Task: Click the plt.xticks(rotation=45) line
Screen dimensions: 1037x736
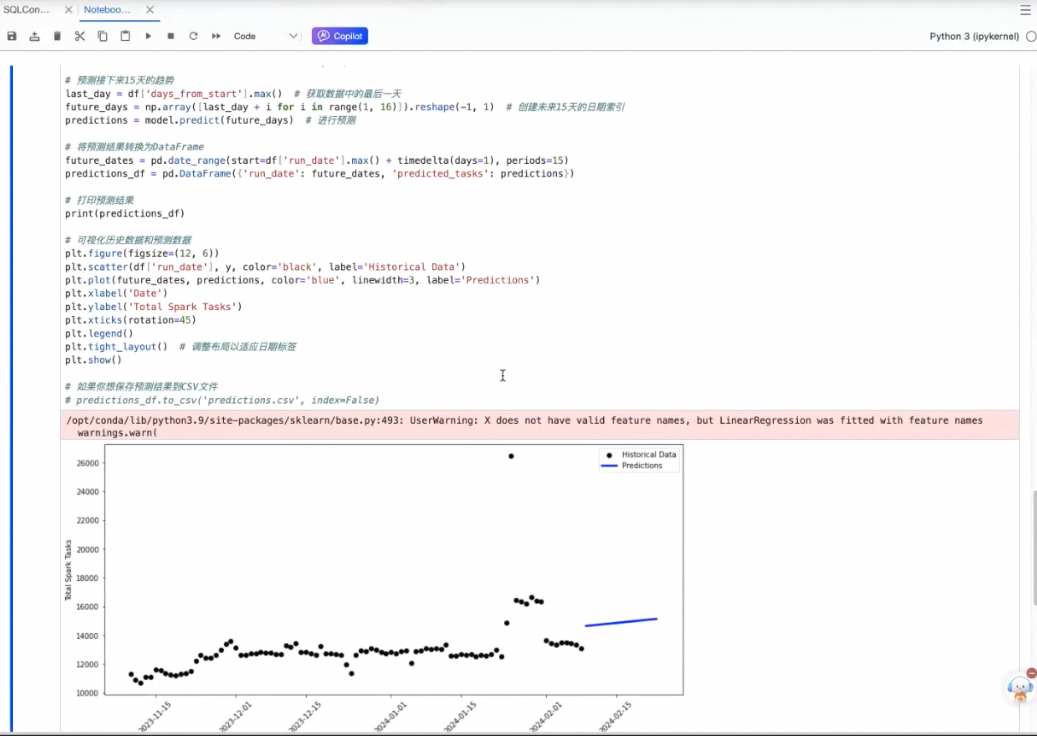Action: pos(130,320)
